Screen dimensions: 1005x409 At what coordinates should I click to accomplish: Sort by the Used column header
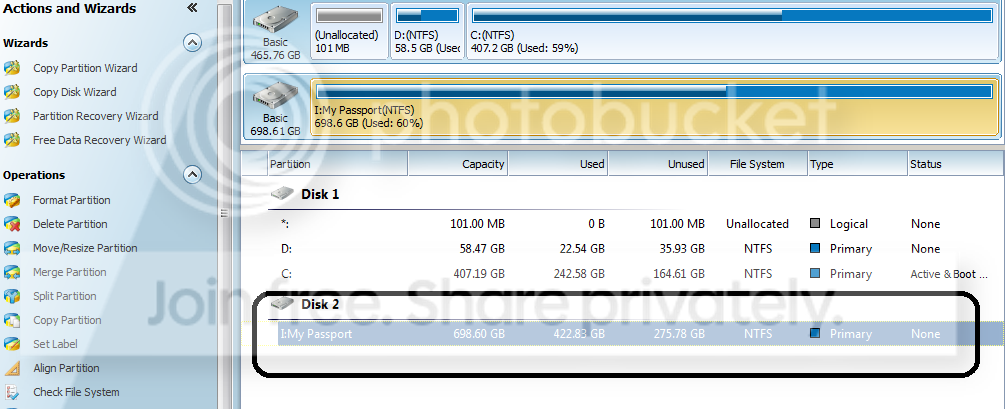coord(558,164)
